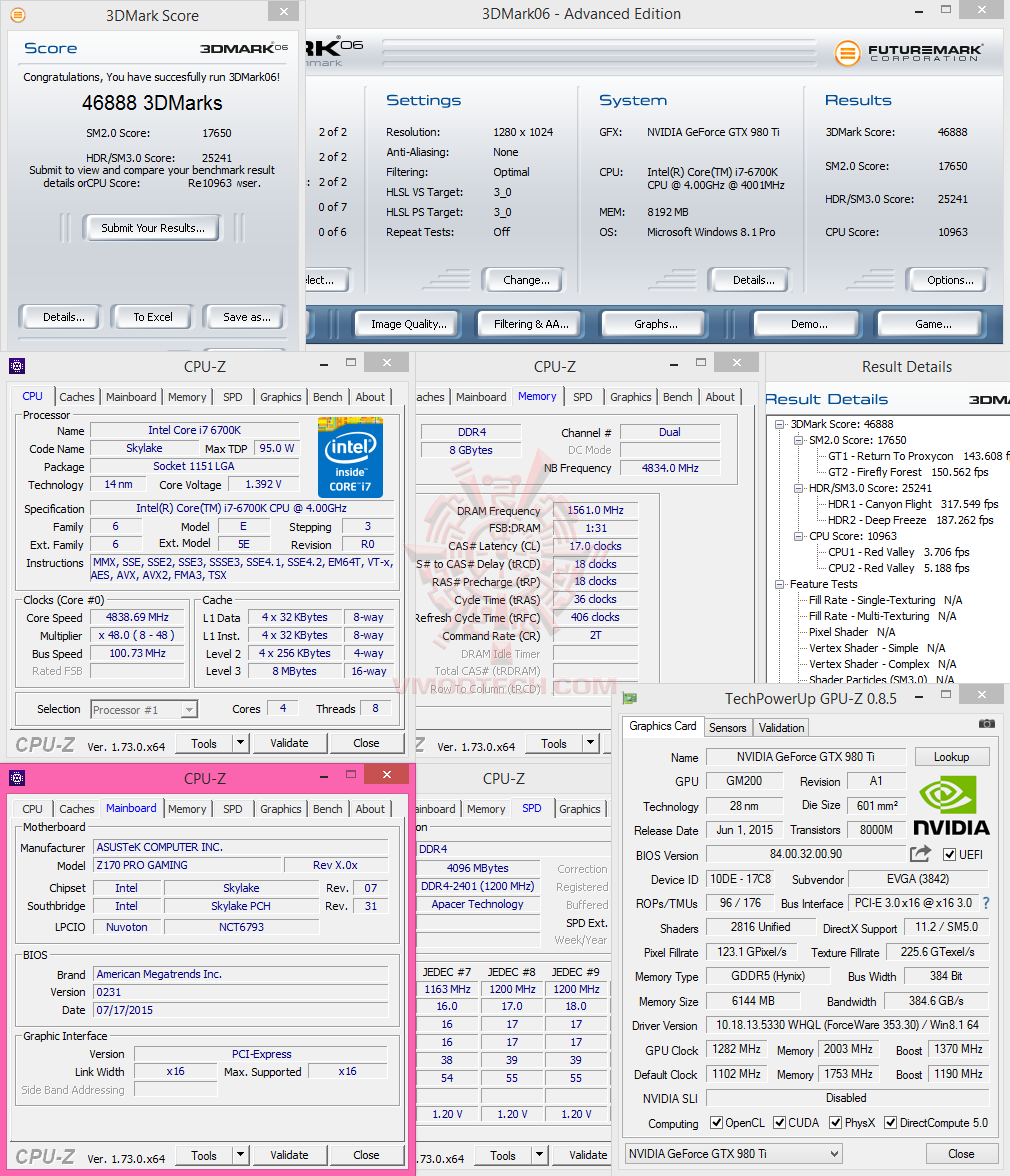
Task: Switch to Caches tab in top CPU-Z window
Action: pos(76,397)
